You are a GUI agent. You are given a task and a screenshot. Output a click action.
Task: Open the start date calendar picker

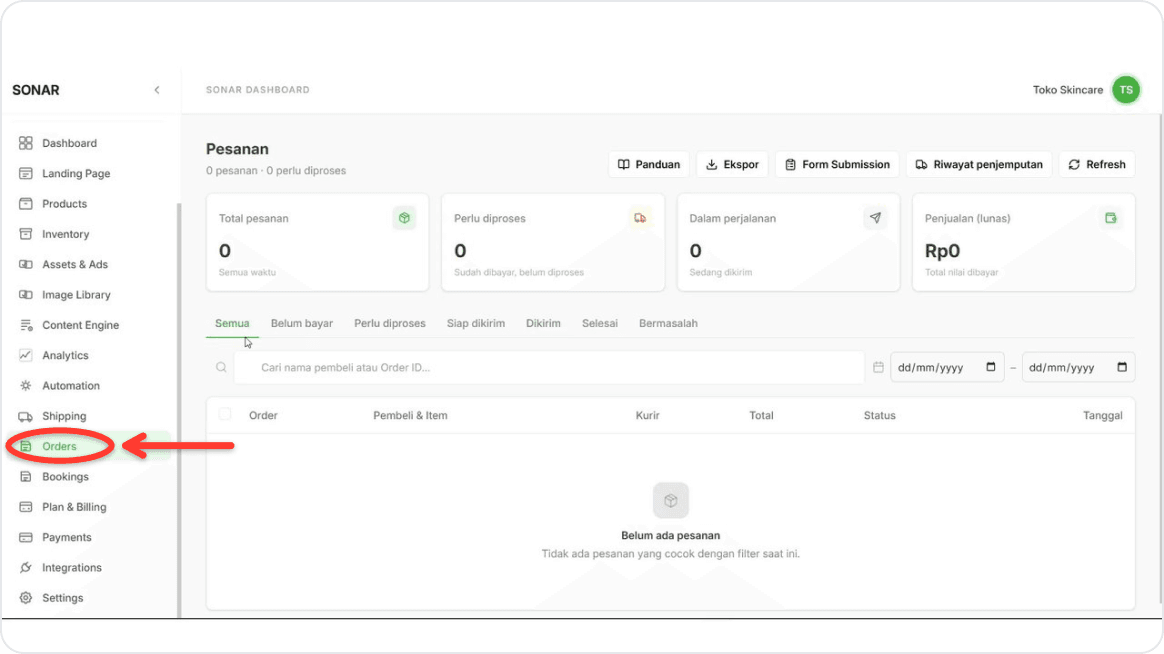(x=990, y=367)
